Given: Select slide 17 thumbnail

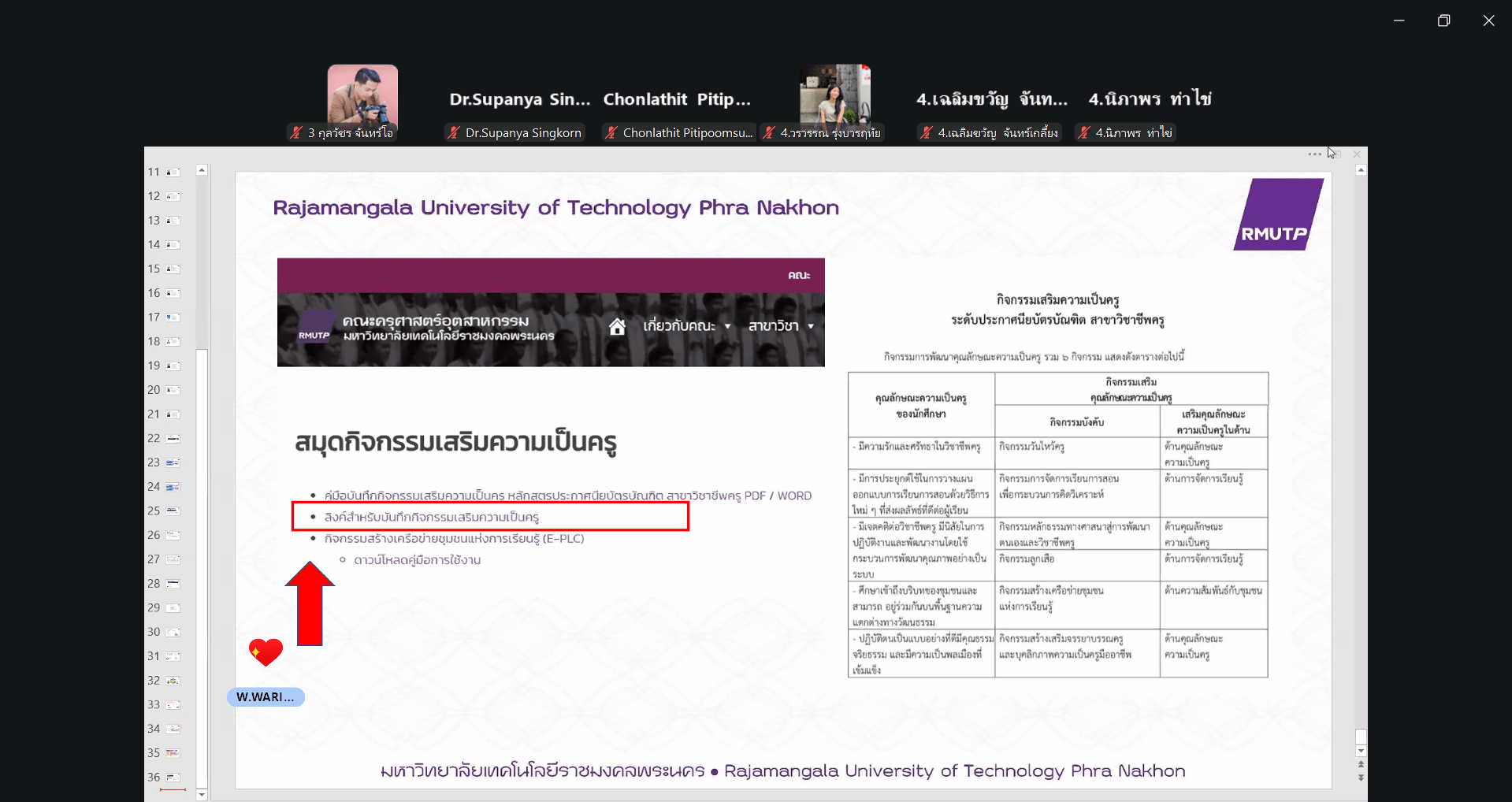Looking at the screenshot, I should (x=173, y=317).
